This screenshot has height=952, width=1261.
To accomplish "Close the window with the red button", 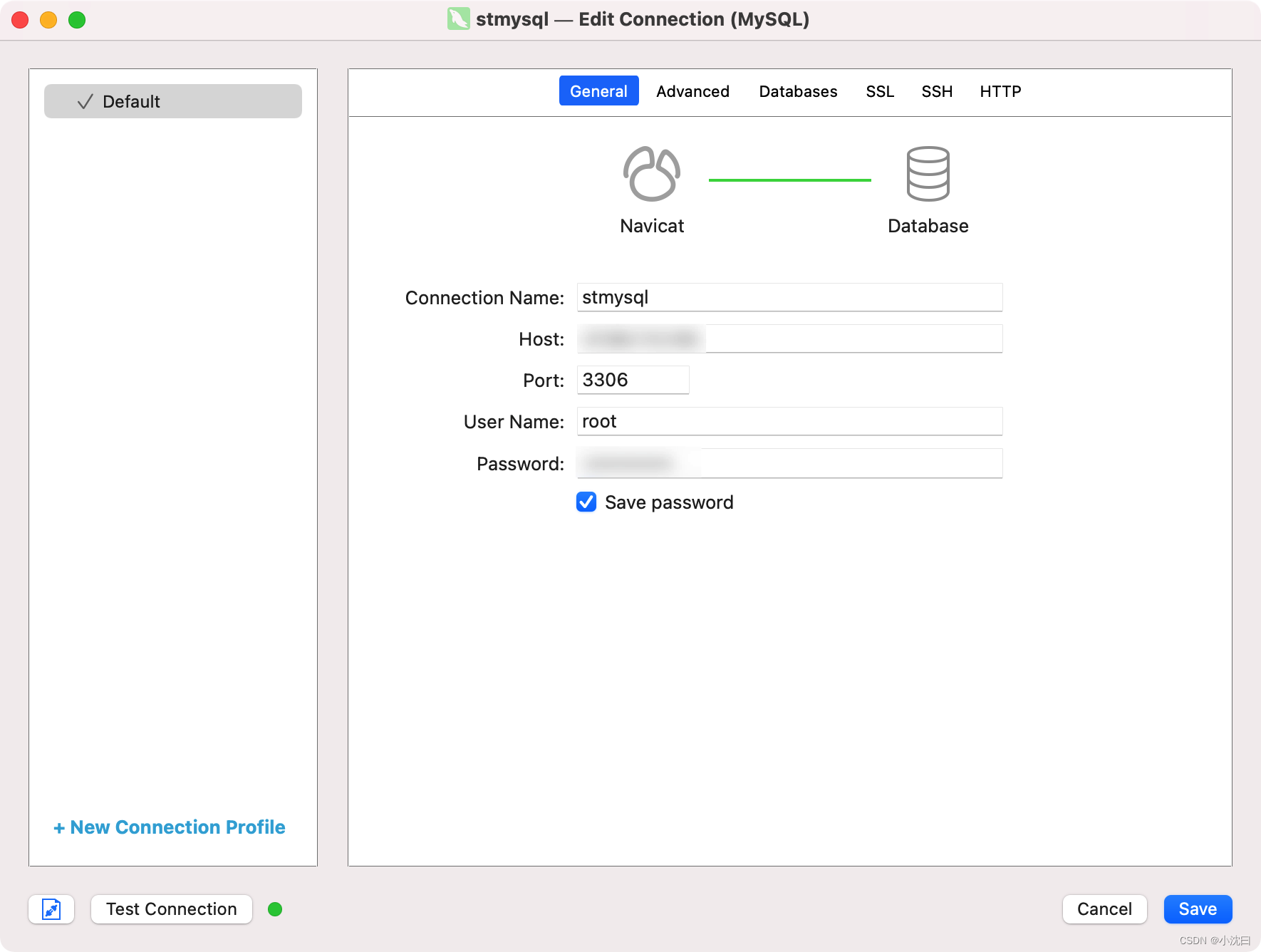I will pyautogui.click(x=20, y=20).
